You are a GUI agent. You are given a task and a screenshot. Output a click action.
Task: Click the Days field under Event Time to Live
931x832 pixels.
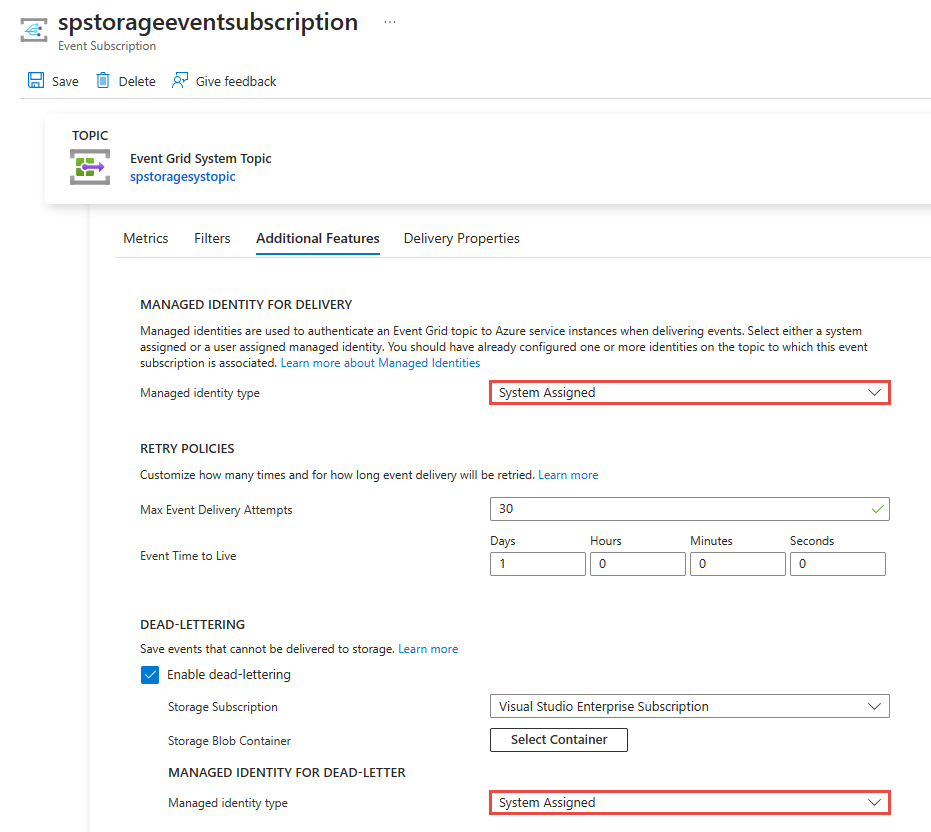[537, 564]
